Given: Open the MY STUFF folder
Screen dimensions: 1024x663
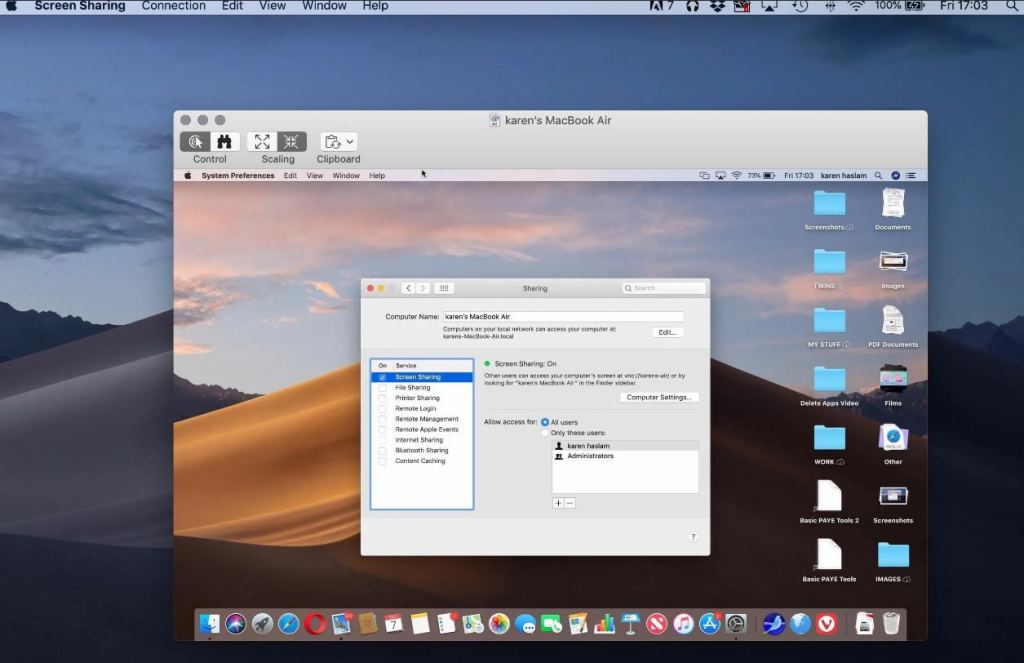Looking at the screenshot, I should point(829,327).
